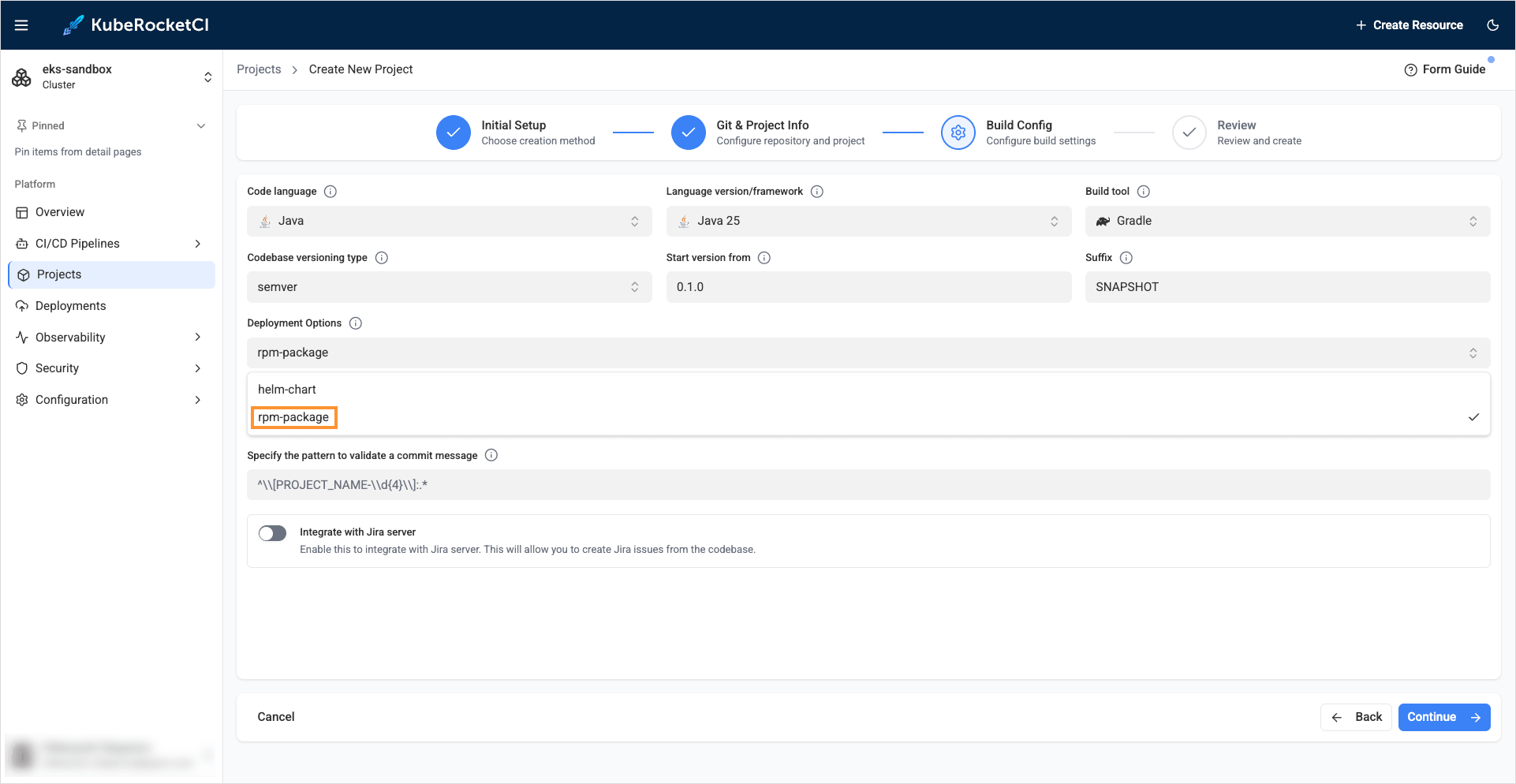Expand the CI/CD Pipelines chevron
This screenshot has width=1516, height=784.
(x=198, y=244)
